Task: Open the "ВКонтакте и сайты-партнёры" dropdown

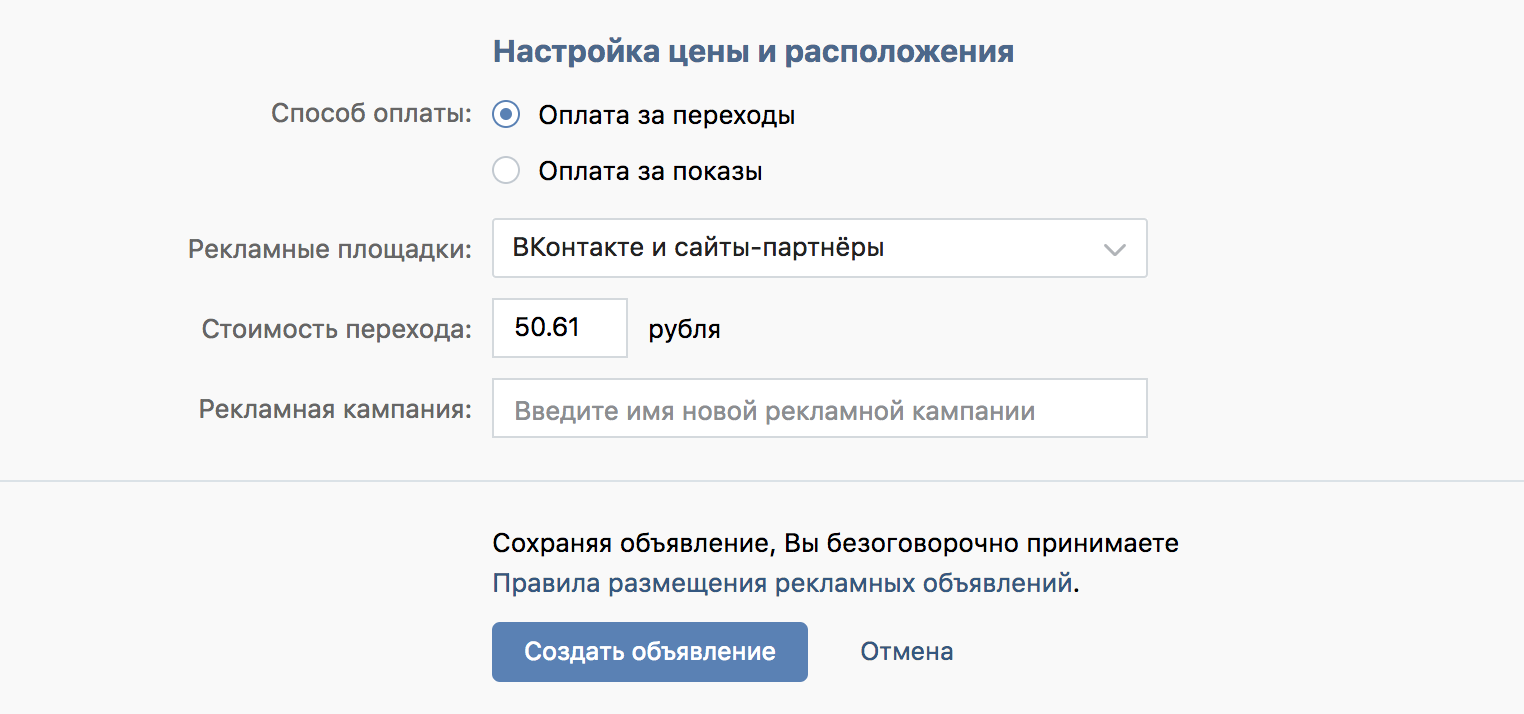Action: (800, 248)
